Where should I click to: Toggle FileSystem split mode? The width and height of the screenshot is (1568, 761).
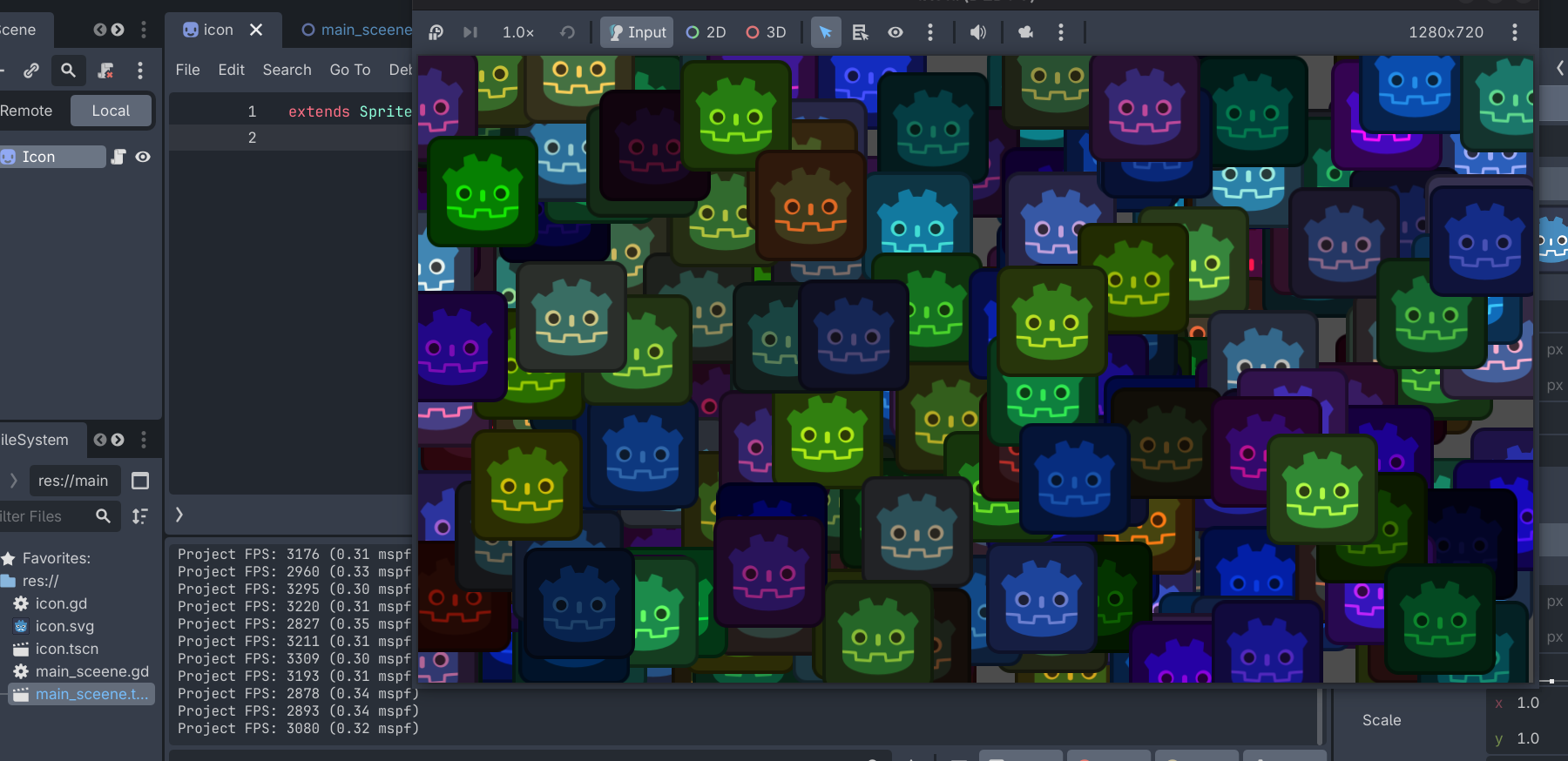140,481
